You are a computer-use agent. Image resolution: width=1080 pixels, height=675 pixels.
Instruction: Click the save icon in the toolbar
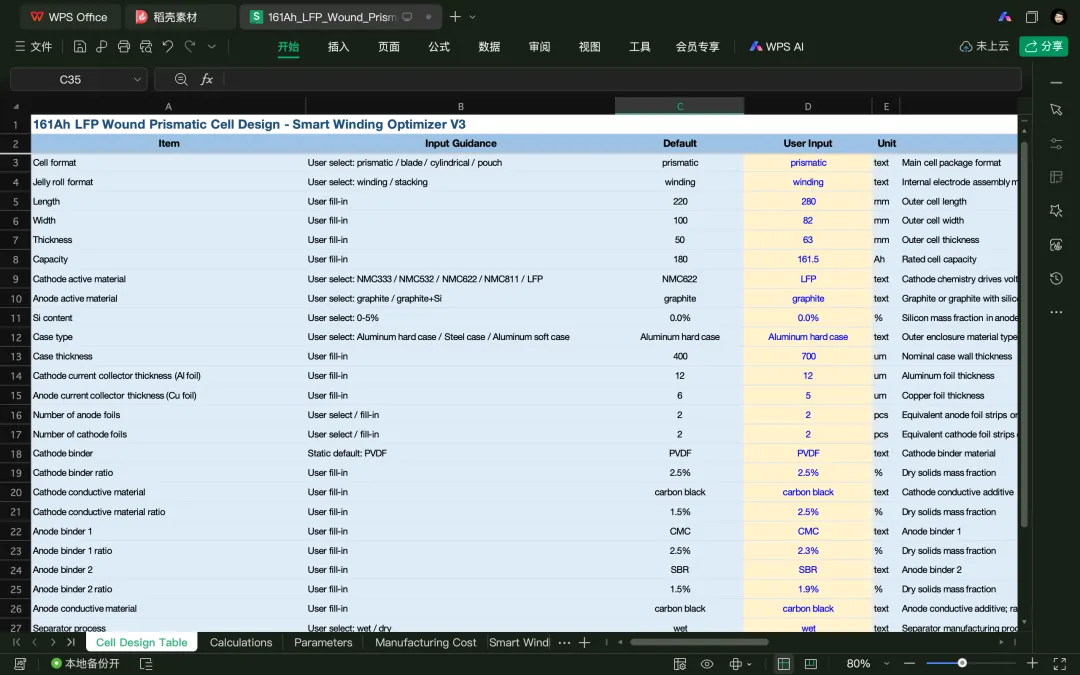80,46
